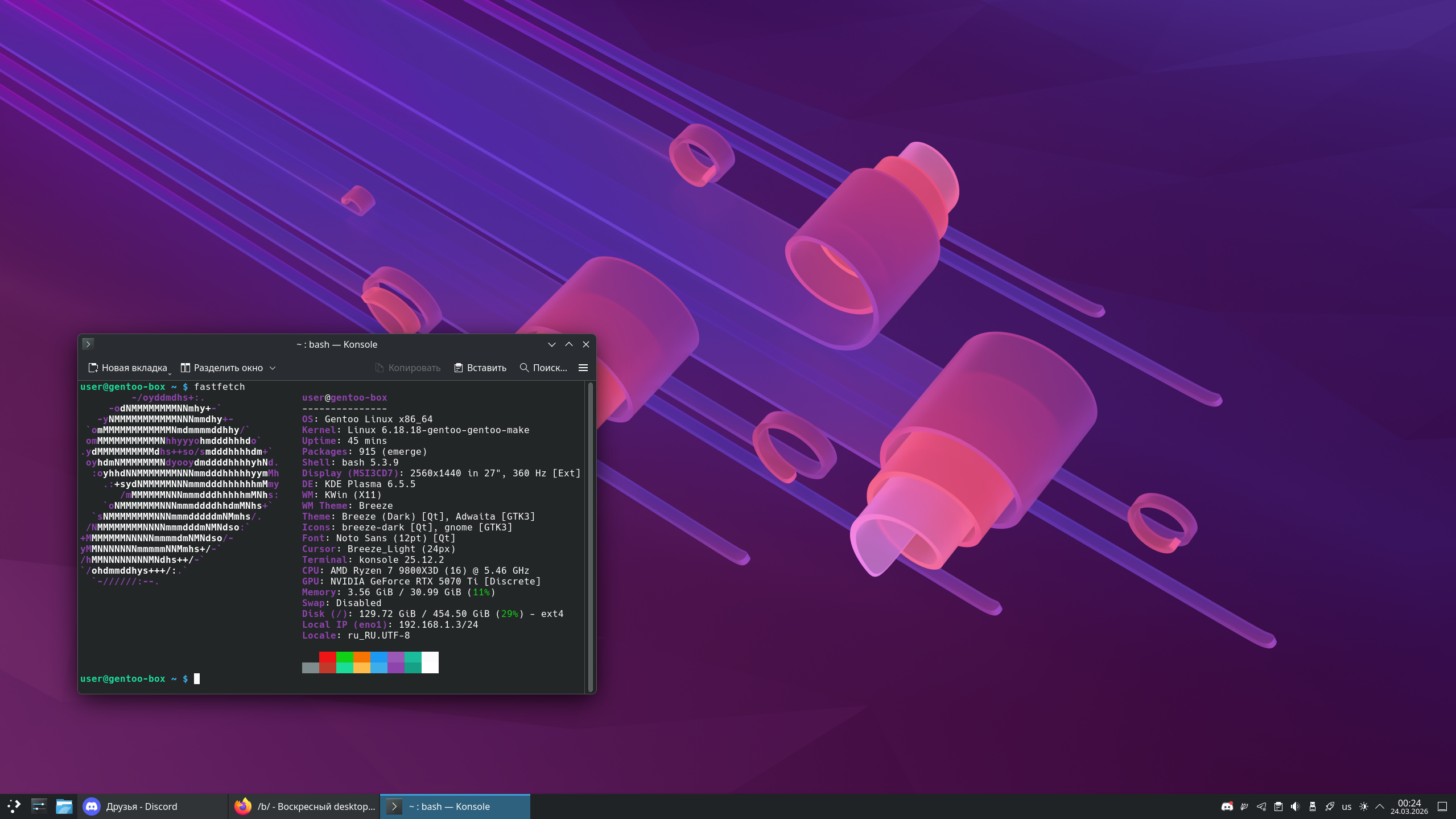Launch Dolphin file manager from taskbar

tap(64, 806)
